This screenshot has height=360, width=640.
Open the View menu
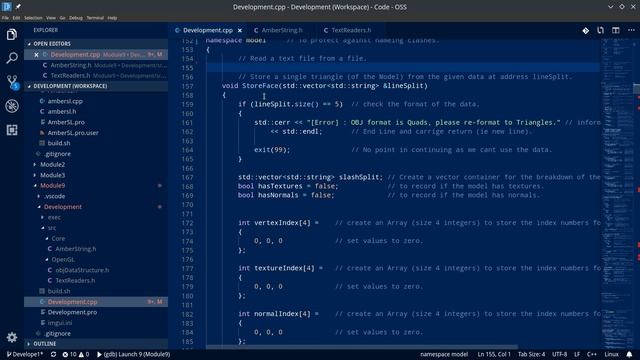click(51, 18)
